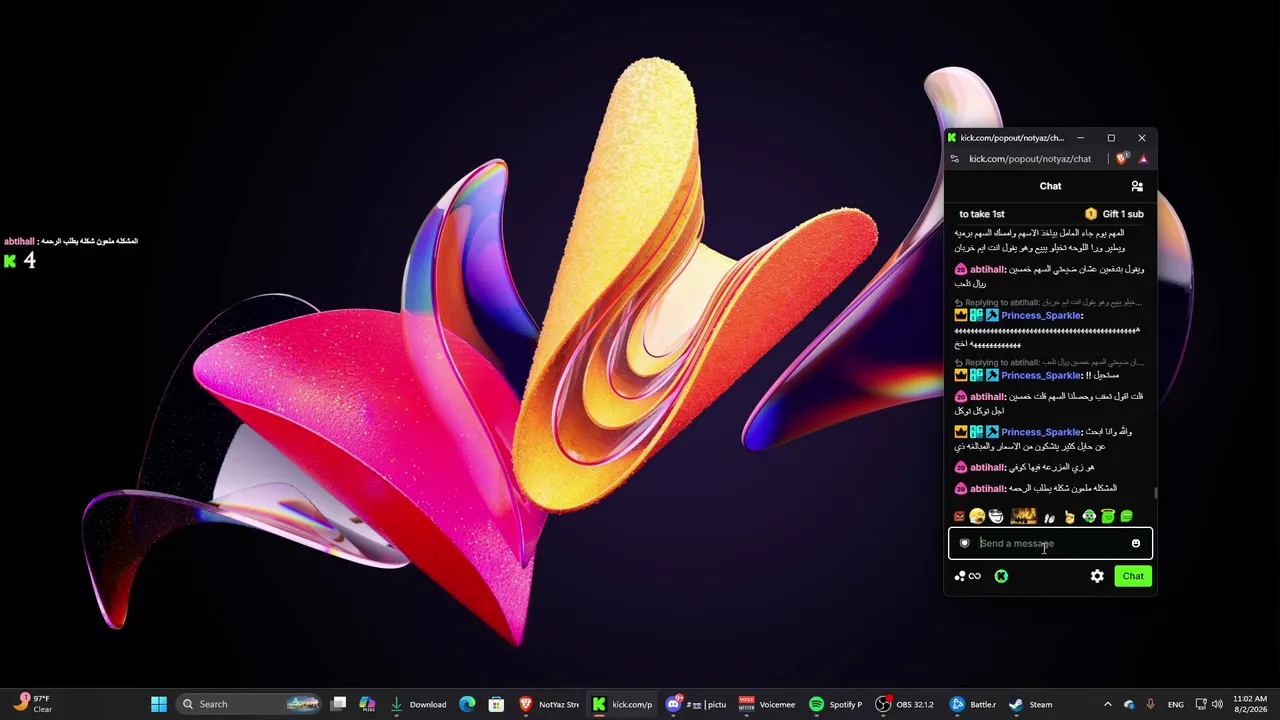Image resolution: width=1280 pixels, height=720 pixels.
Task: Expand hidden system tray icons
Action: (1107, 704)
